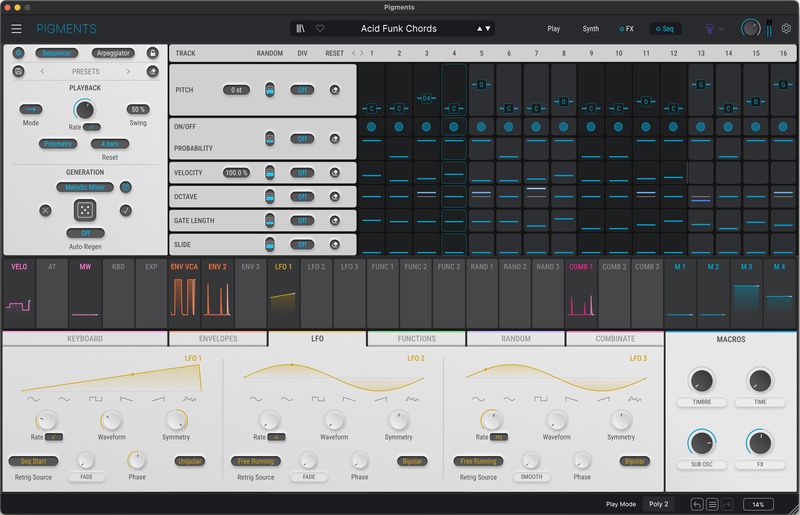Toggle the SLIDE random lock switch
Image resolution: width=800 pixels, height=515 pixels.
click(270, 244)
